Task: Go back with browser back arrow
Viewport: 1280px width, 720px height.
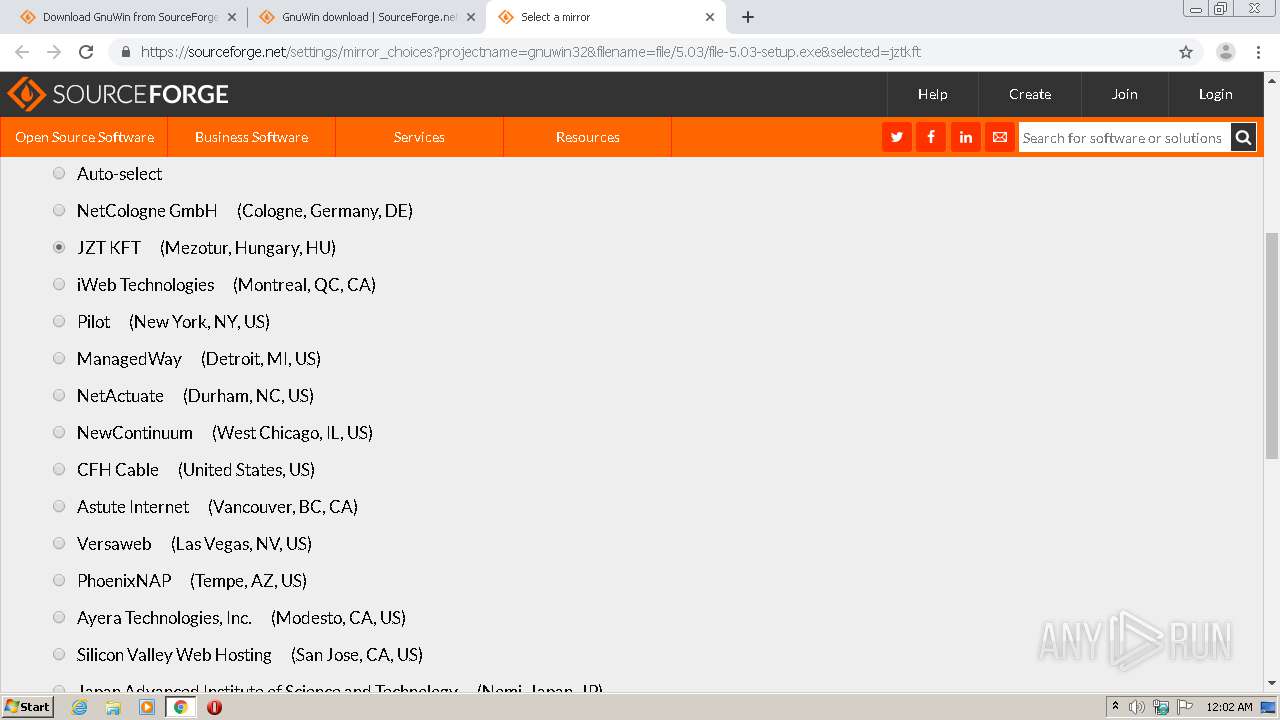Action: tap(22, 52)
